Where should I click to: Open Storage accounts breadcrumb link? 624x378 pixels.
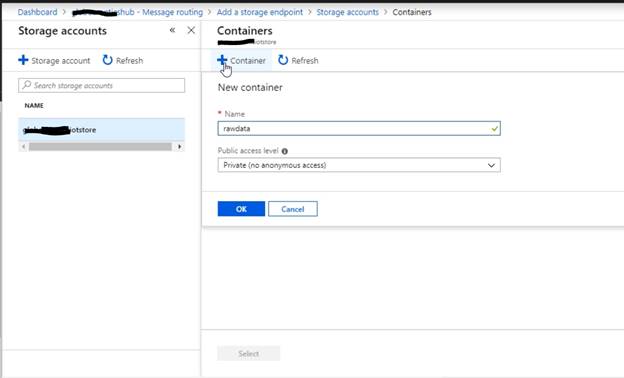click(347, 12)
